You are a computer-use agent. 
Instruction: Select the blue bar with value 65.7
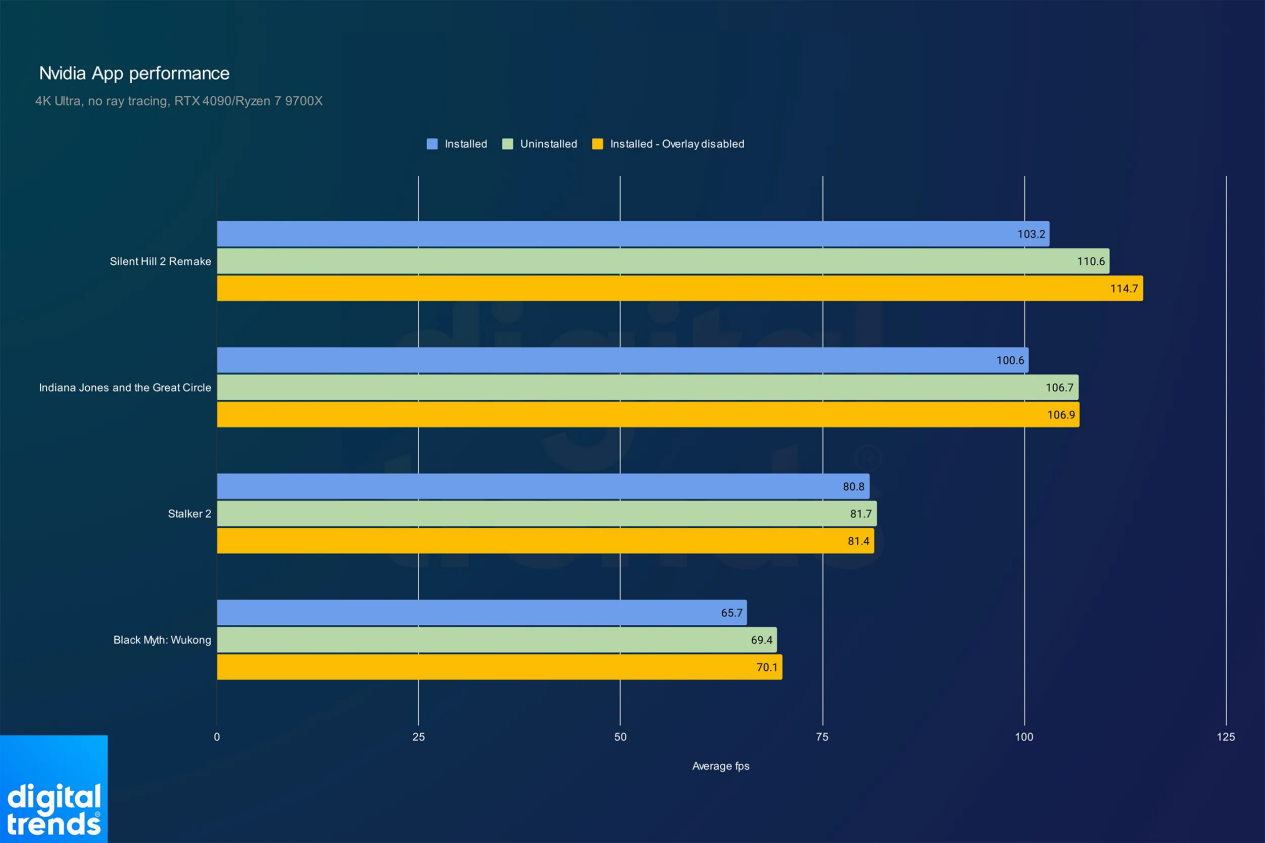(x=481, y=613)
